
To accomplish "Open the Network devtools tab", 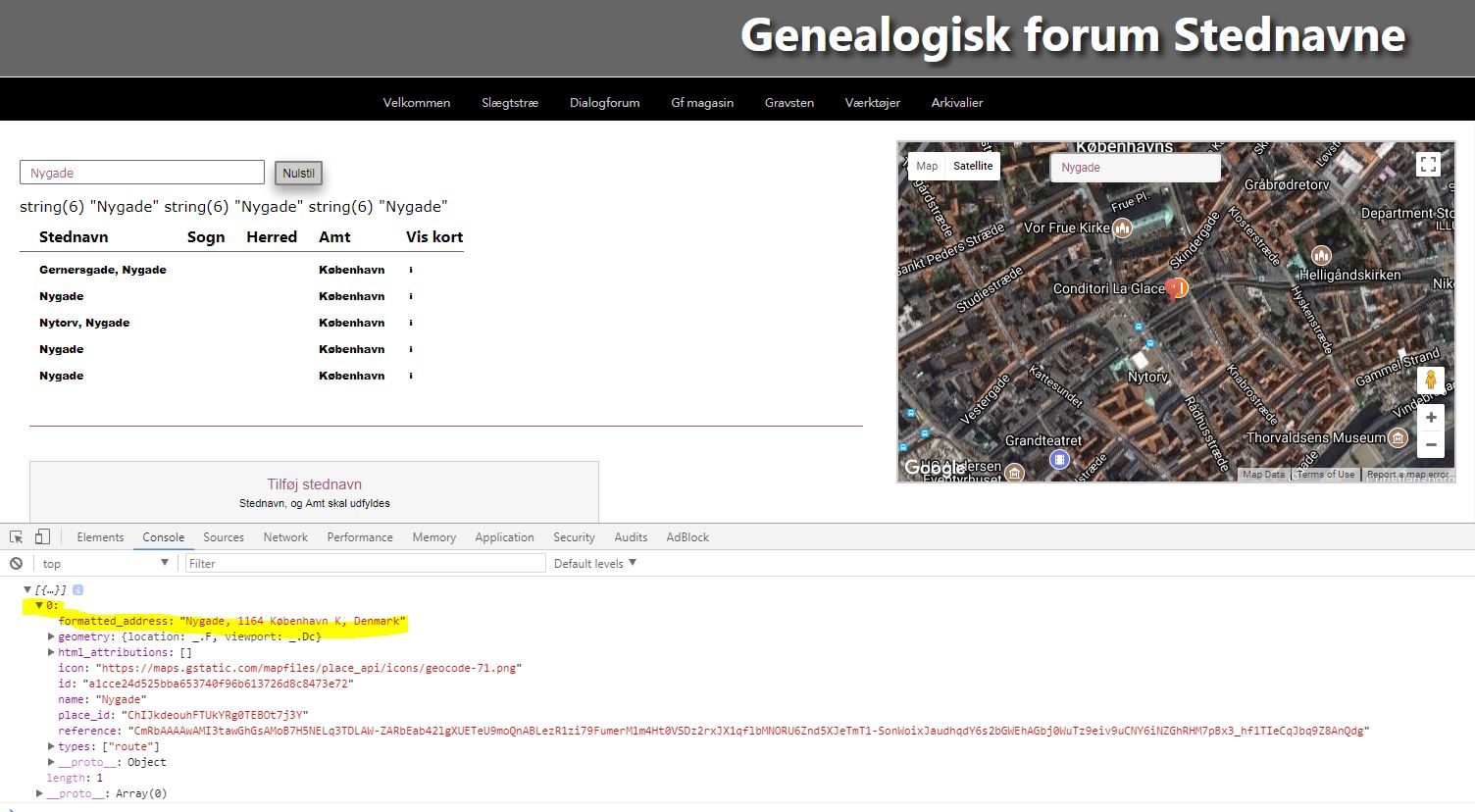I will click(285, 536).
